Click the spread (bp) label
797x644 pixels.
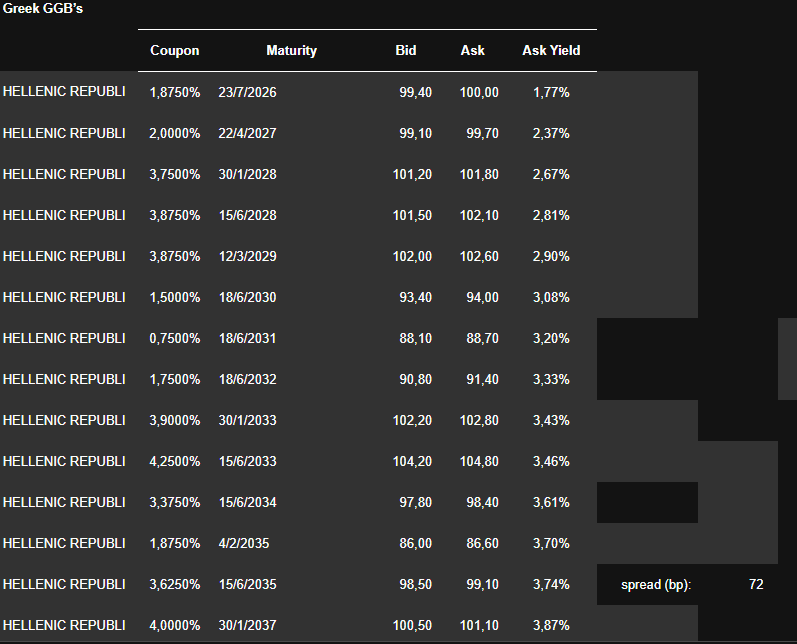click(x=656, y=585)
